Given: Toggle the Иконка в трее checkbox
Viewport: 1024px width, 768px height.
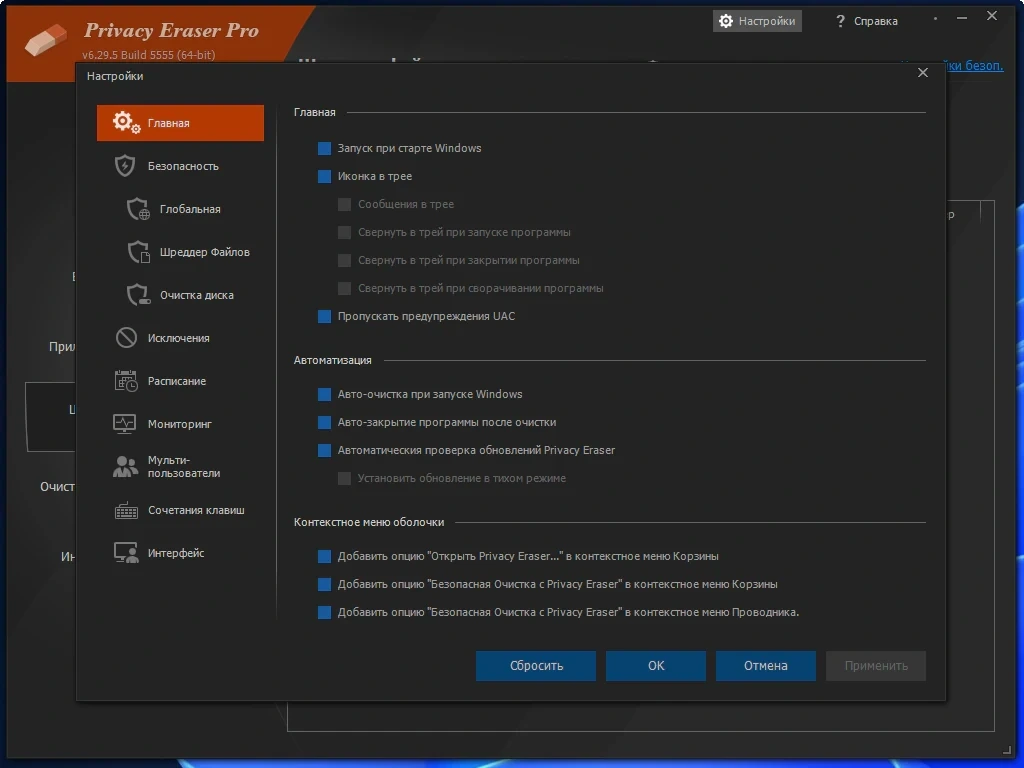Looking at the screenshot, I should 324,176.
